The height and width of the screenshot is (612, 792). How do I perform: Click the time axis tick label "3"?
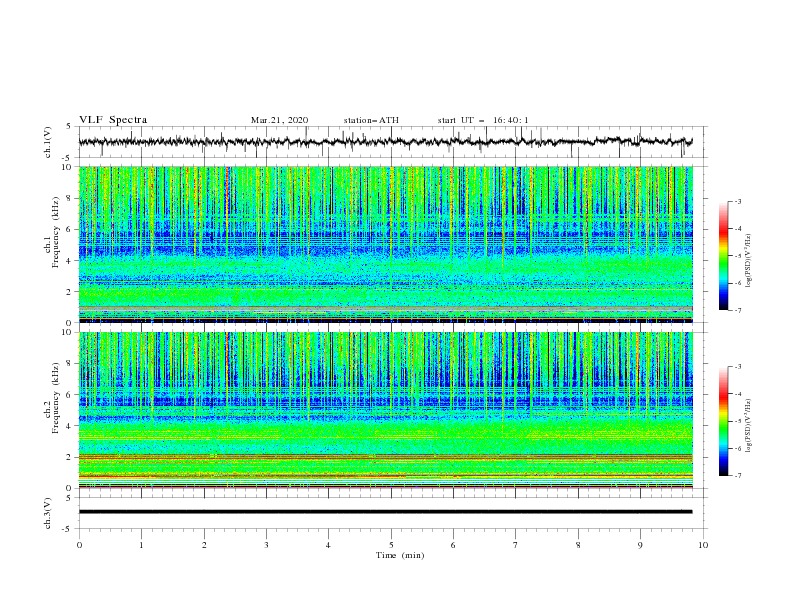click(x=266, y=545)
